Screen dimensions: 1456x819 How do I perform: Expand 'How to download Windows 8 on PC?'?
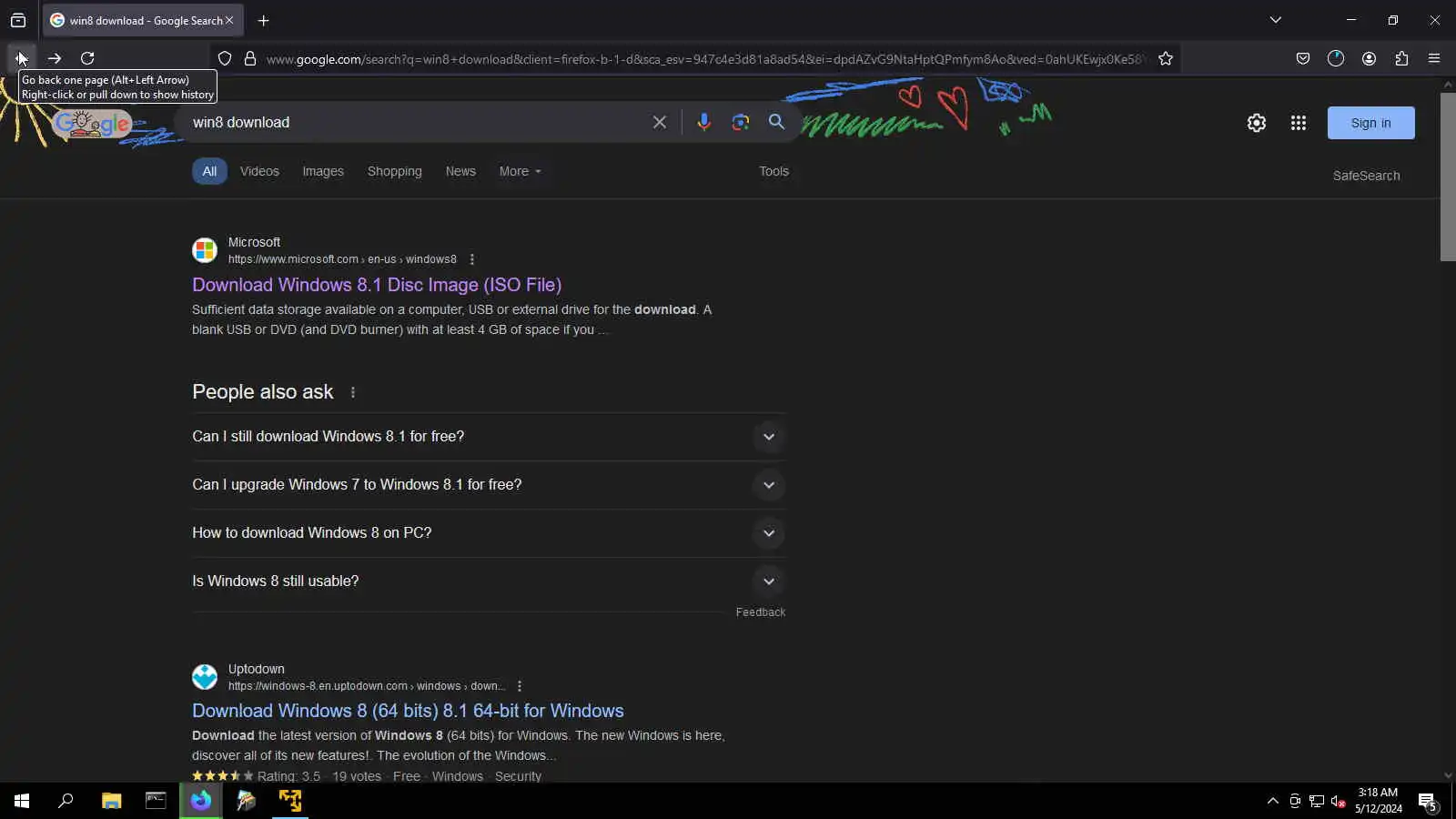pyautogui.click(x=489, y=533)
